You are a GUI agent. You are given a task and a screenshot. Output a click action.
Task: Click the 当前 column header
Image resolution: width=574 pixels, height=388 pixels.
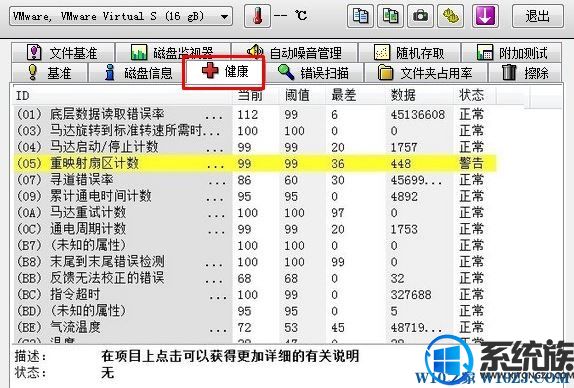pyautogui.click(x=256, y=96)
